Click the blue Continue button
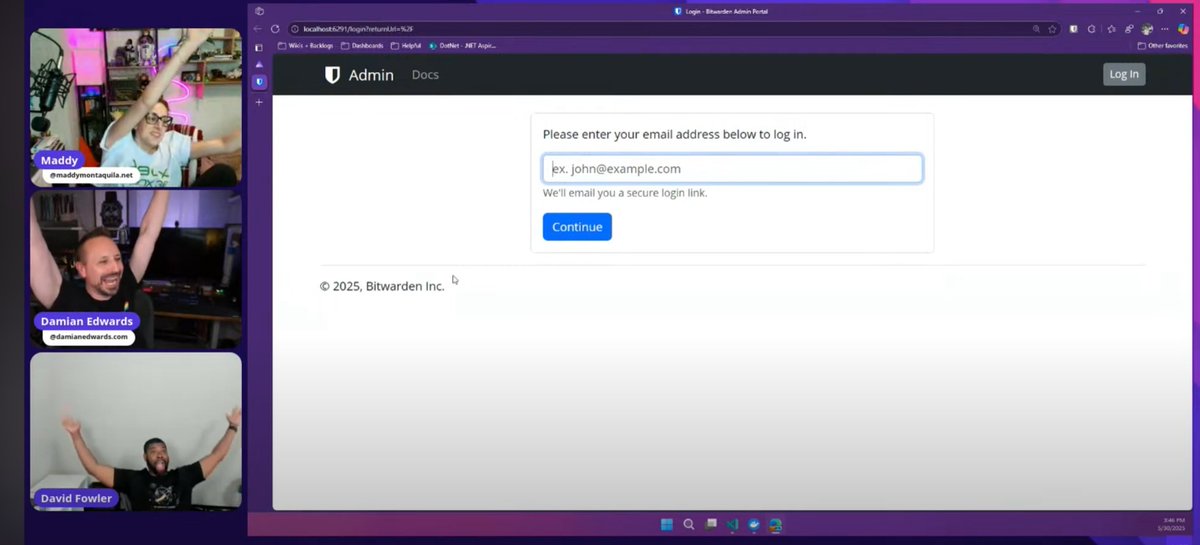This screenshot has height=545, width=1200. tap(577, 227)
